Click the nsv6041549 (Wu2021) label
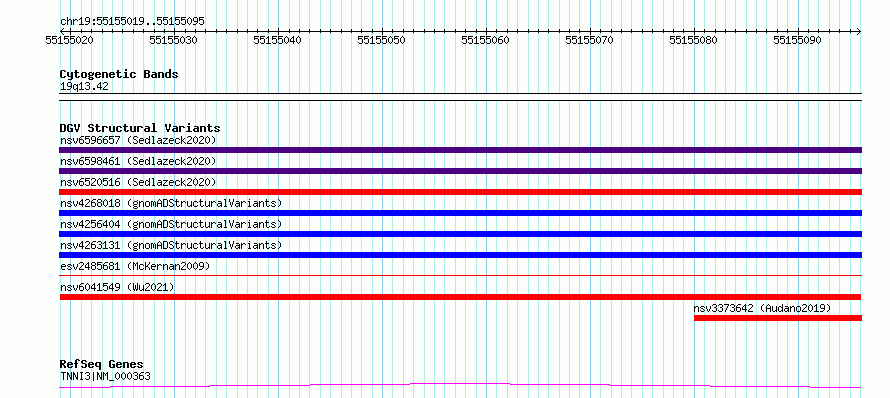 pos(117,287)
